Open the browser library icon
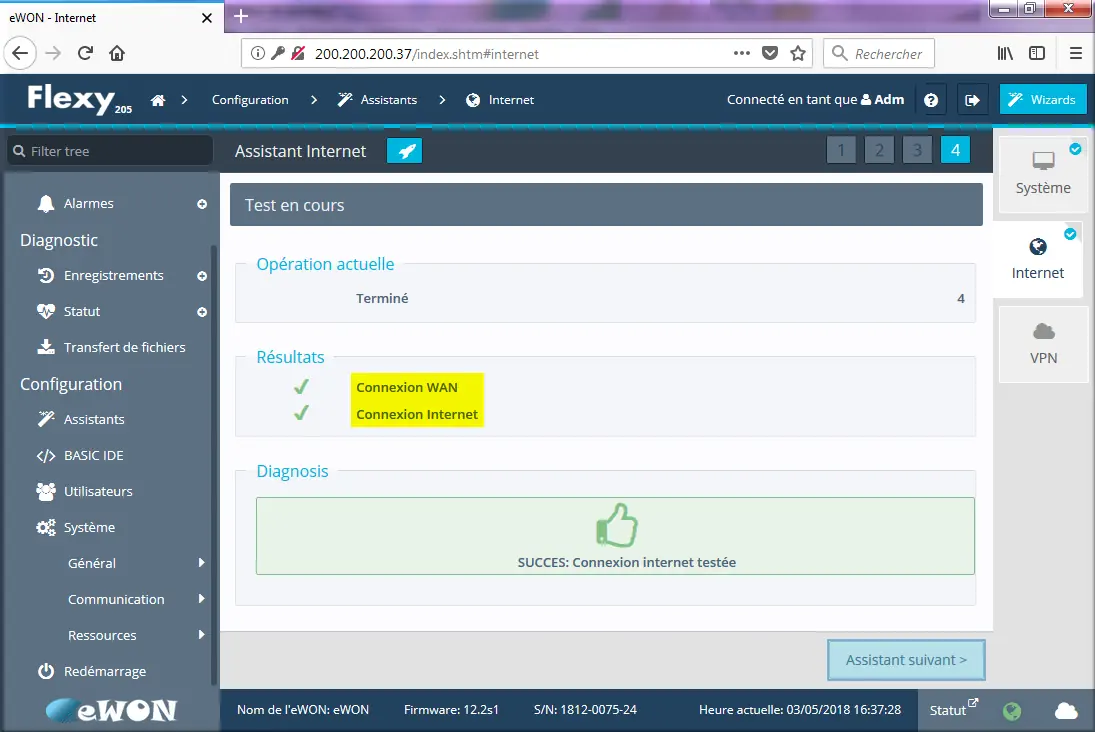This screenshot has height=732, width=1095. (1005, 53)
